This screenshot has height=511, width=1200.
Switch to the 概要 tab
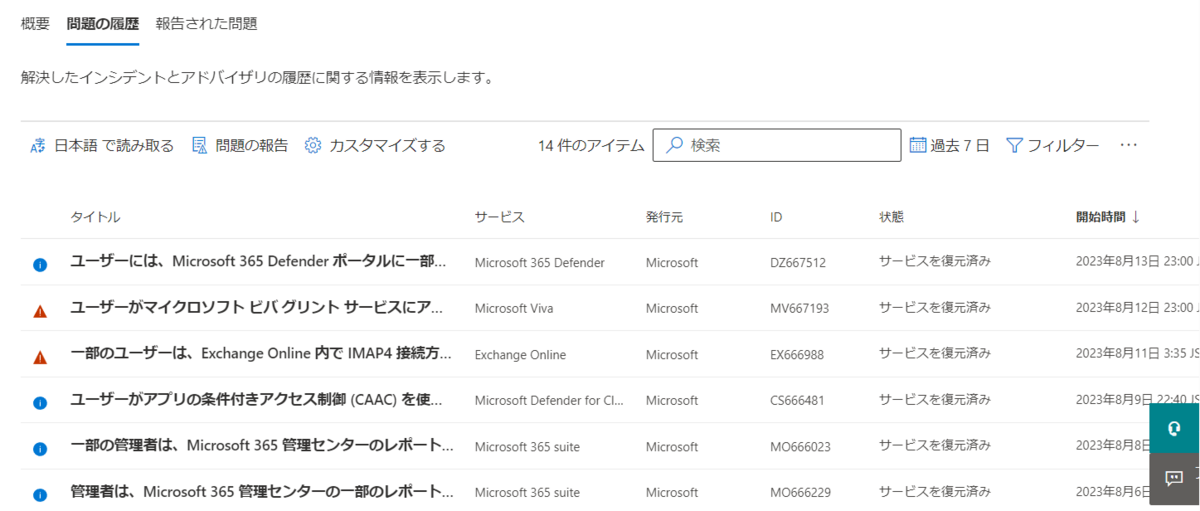tap(35, 24)
